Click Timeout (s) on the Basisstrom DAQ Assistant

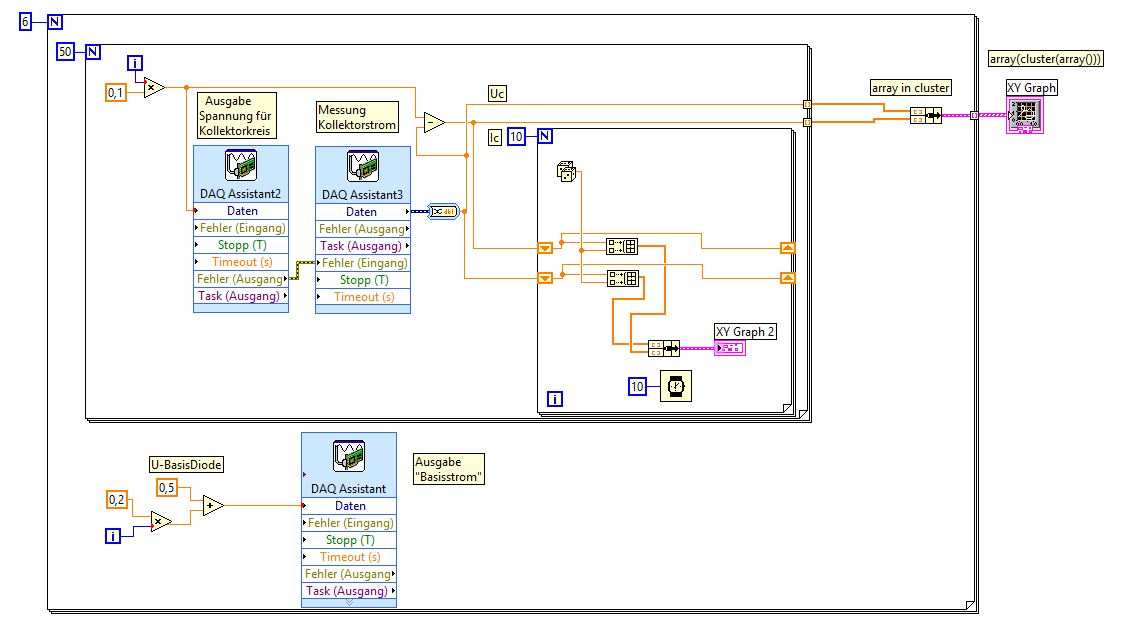[x=349, y=557]
